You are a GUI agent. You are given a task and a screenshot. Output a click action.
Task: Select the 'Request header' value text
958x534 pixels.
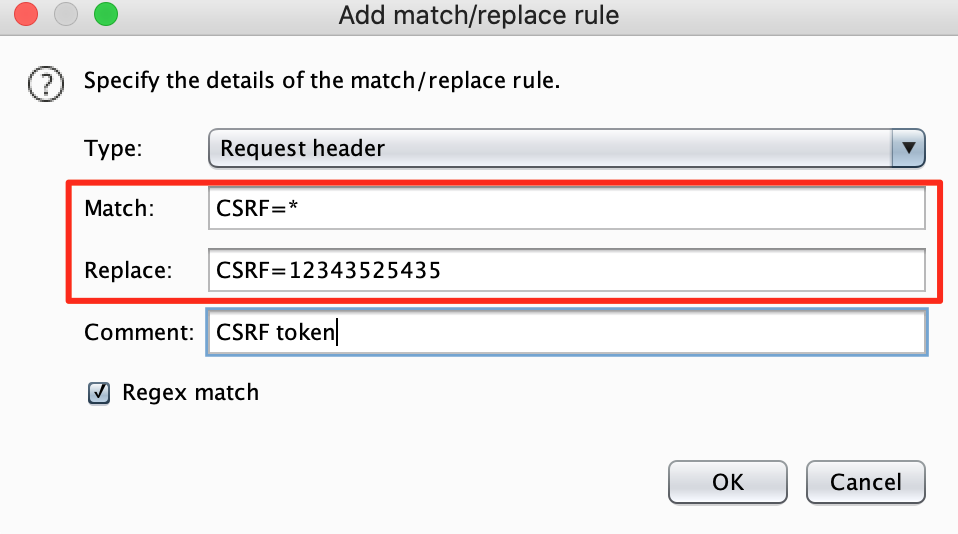(x=302, y=149)
